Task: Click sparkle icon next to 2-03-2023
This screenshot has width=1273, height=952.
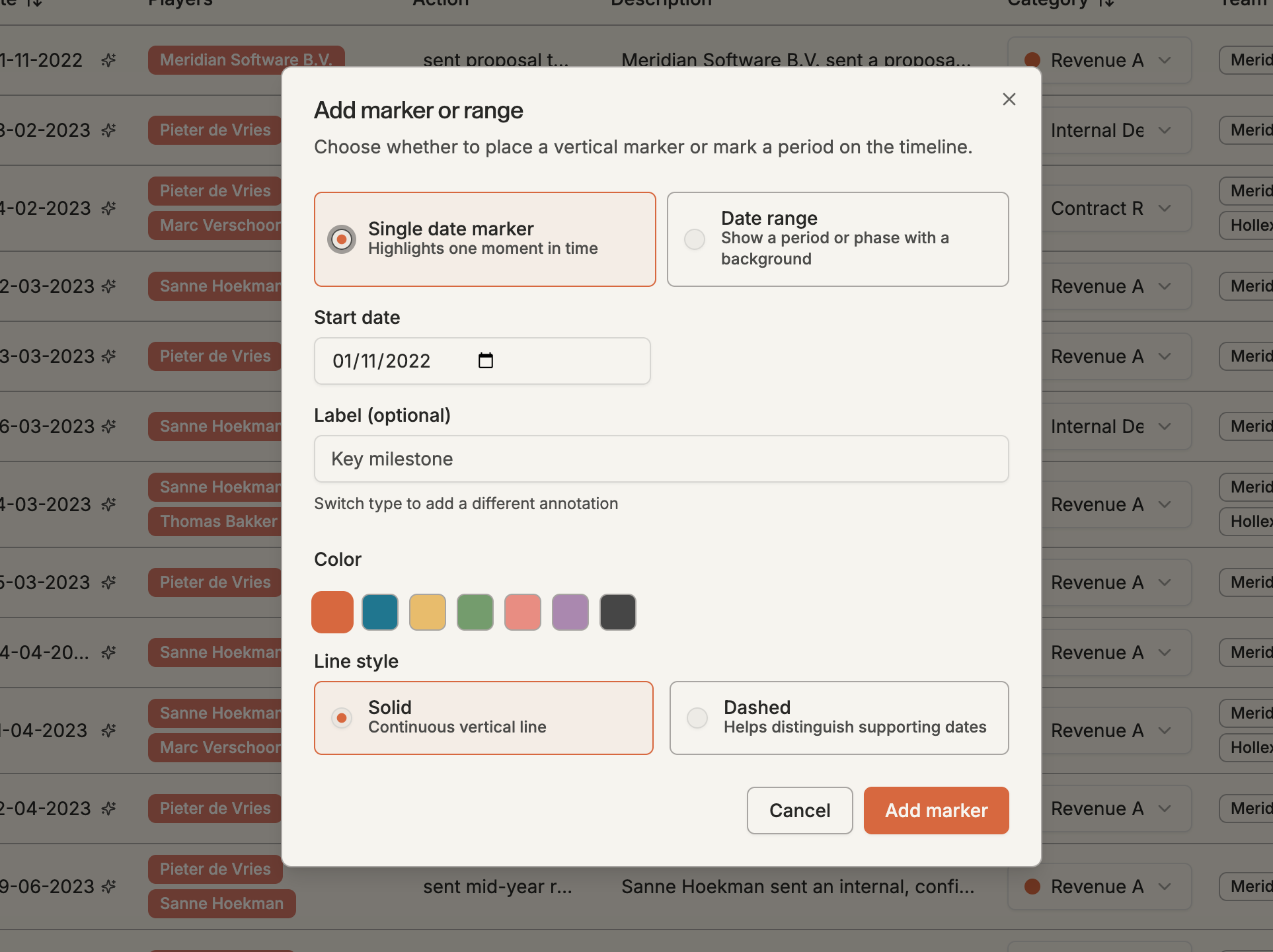Action: coord(108,286)
